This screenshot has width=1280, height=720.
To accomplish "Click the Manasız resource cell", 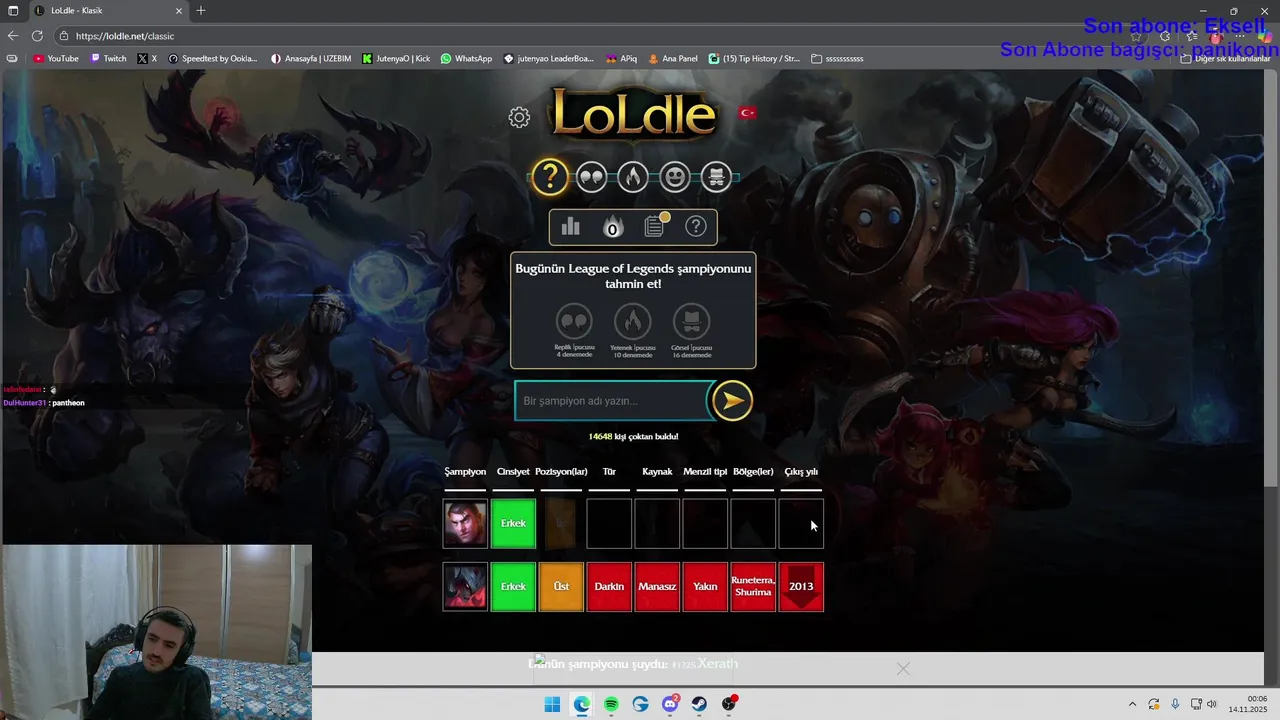I will pos(657,587).
